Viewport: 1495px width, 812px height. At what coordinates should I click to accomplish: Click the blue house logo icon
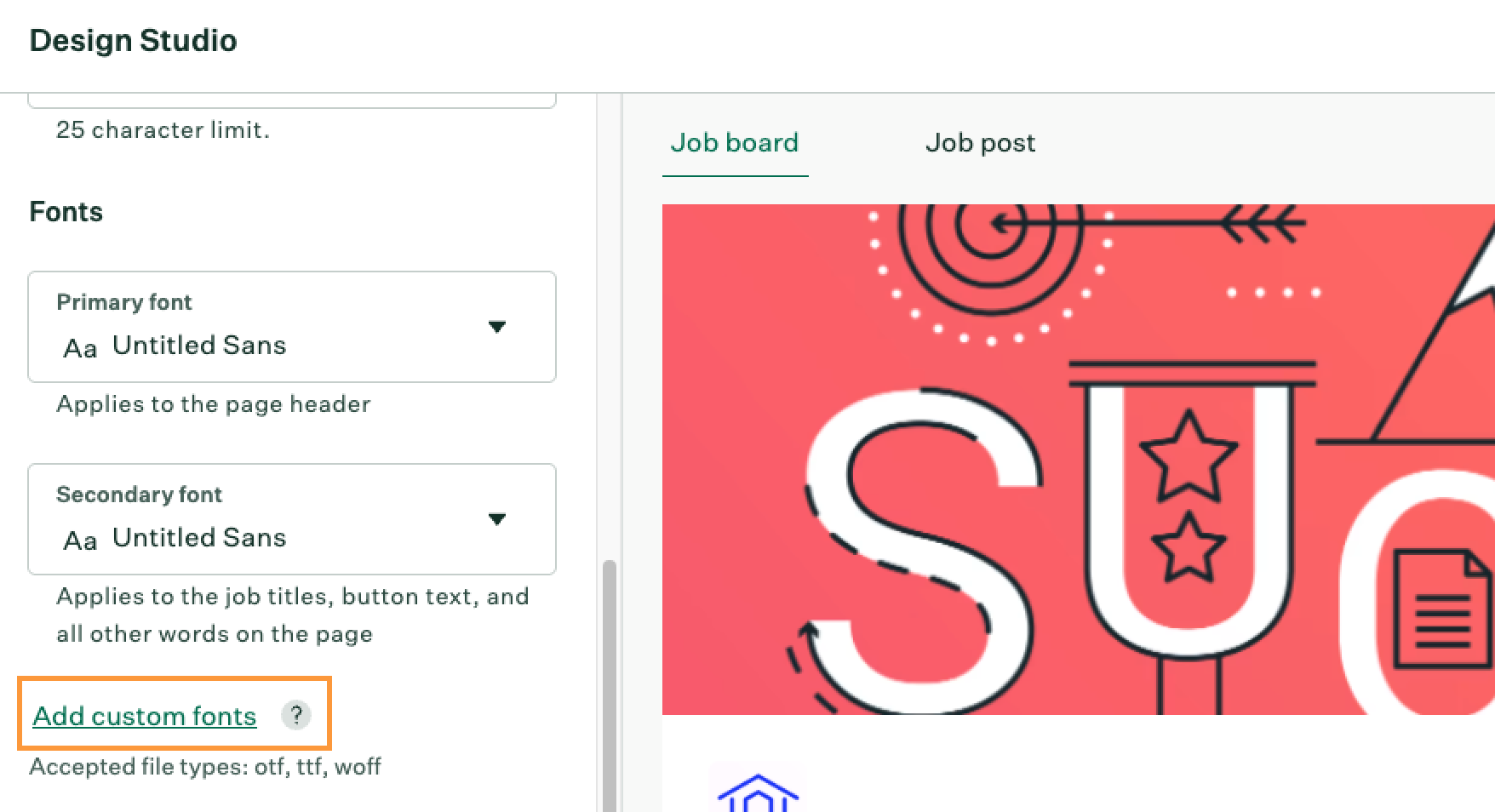758,792
